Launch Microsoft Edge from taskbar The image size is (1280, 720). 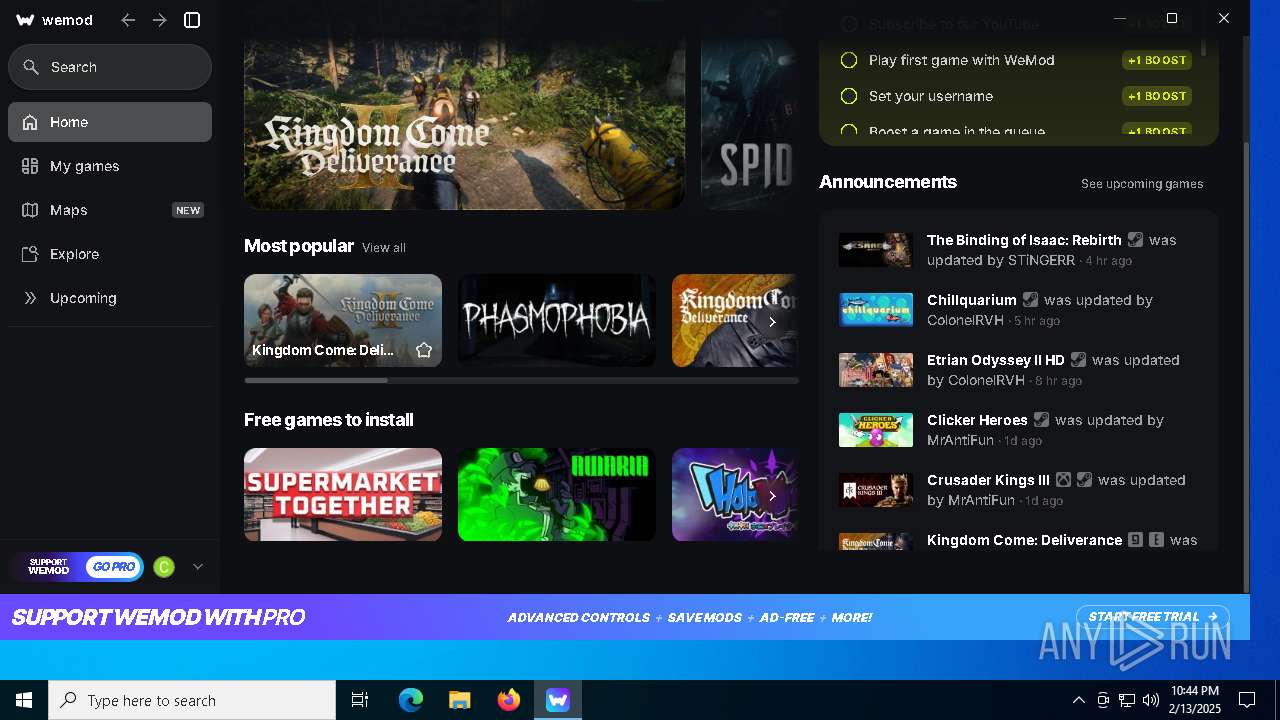411,700
